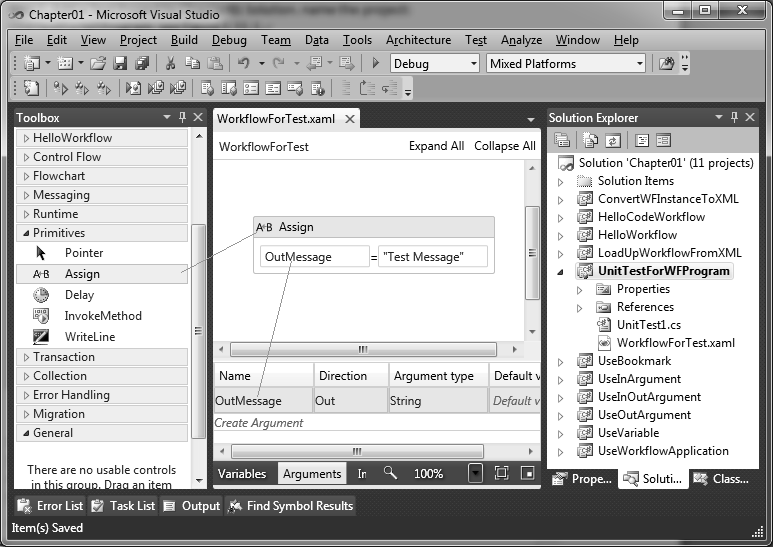Select the WriteLine activity in Toolbox
Image resolution: width=773 pixels, height=547 pixels.
(x=102, y=337)
